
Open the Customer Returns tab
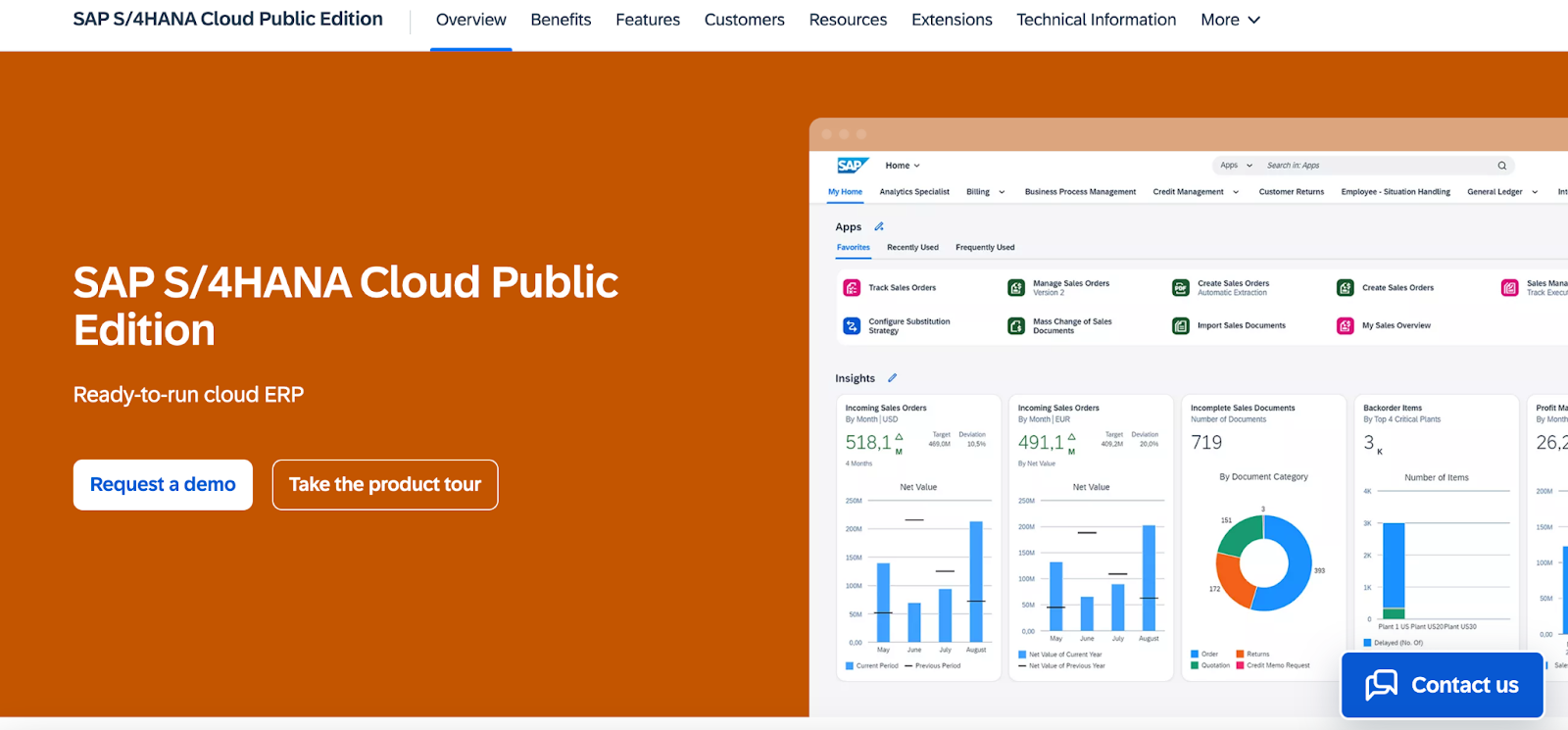(1291, 192)
